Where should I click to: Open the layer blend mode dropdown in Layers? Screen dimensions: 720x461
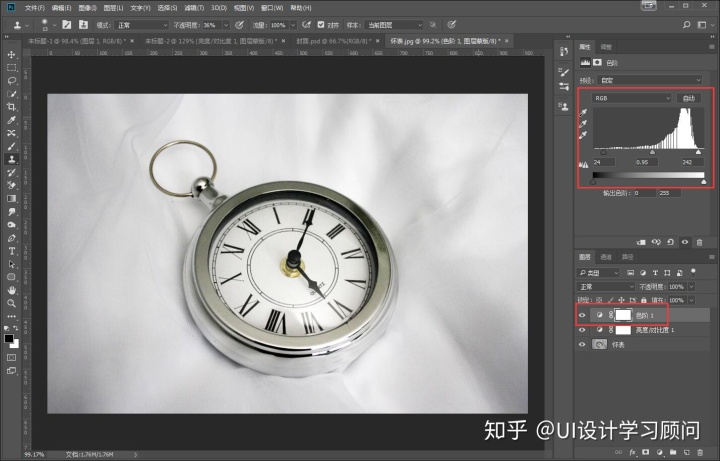[x=605, y=287]
